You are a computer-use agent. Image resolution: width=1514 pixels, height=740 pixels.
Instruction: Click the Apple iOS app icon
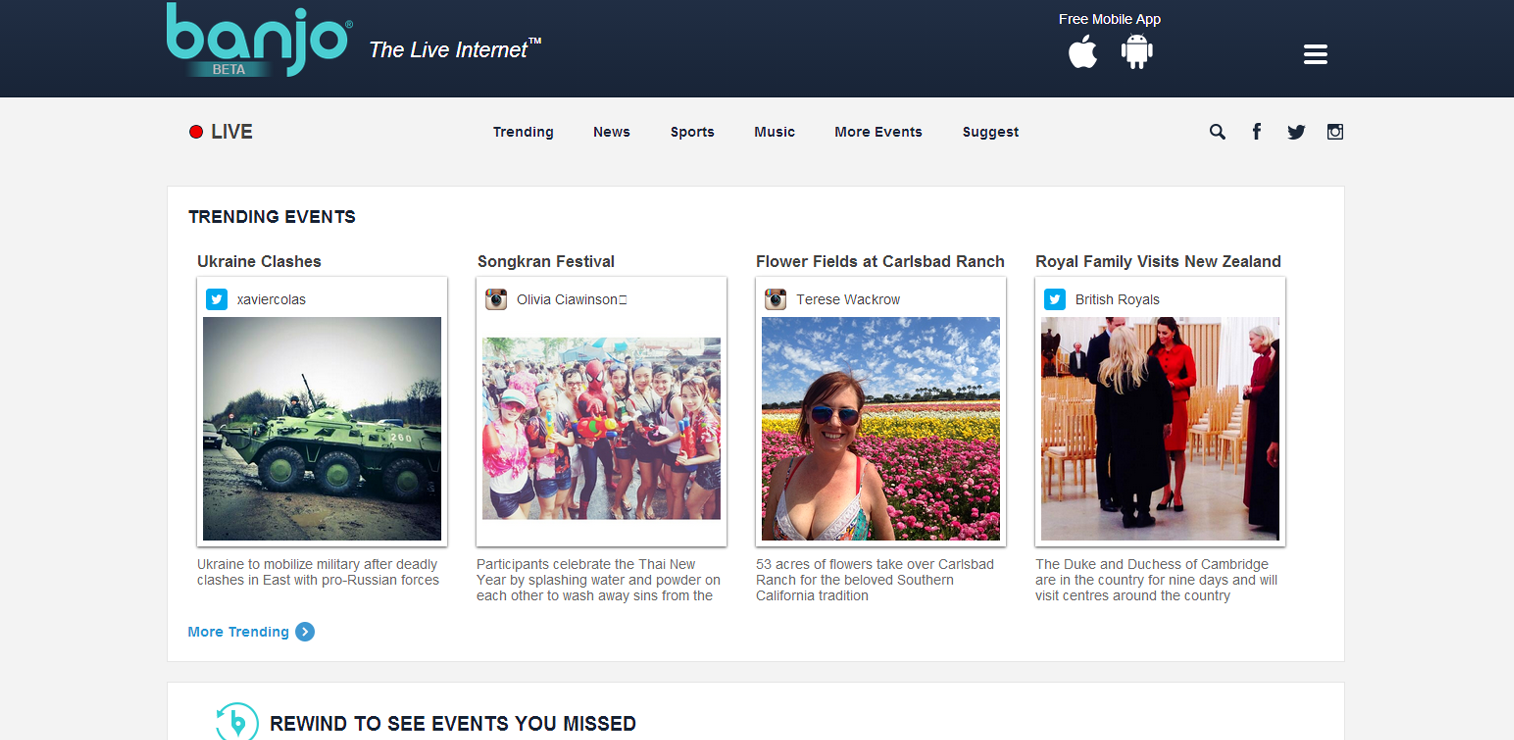click(1082, 52)
